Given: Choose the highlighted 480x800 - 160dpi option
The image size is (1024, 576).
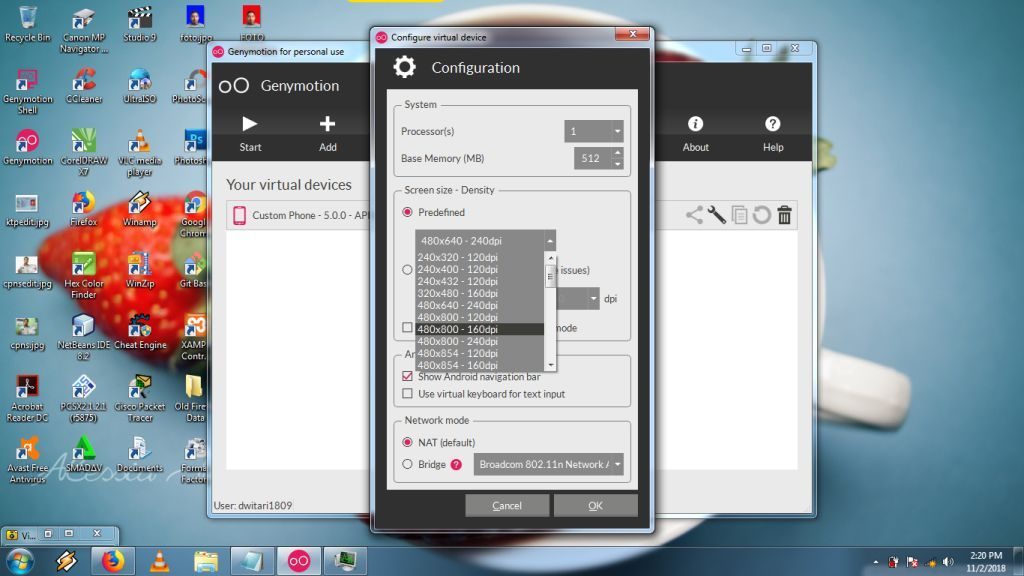Looking at the screenshot, I should pos(479,329).
